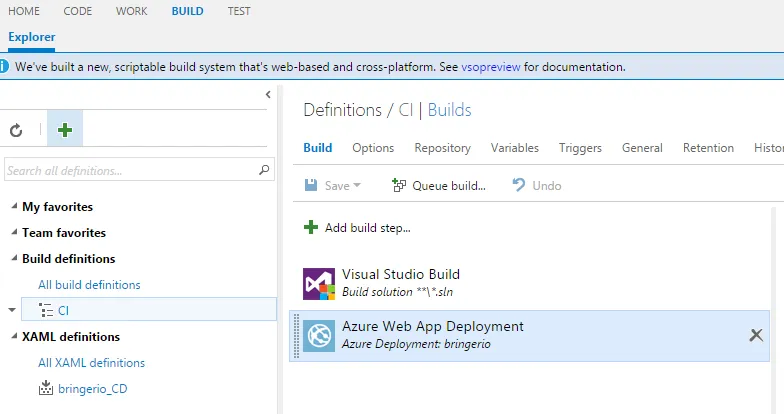Collapse the My favorites section
Viewport: 784px width, 414px height.
point(13,207)
